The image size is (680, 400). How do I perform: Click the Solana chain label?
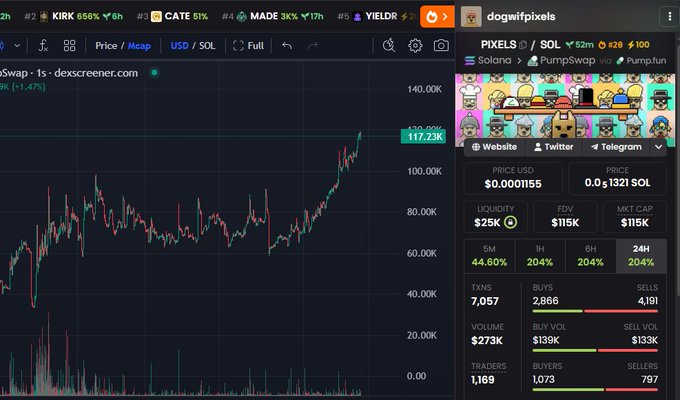click(x=494, y=60)
